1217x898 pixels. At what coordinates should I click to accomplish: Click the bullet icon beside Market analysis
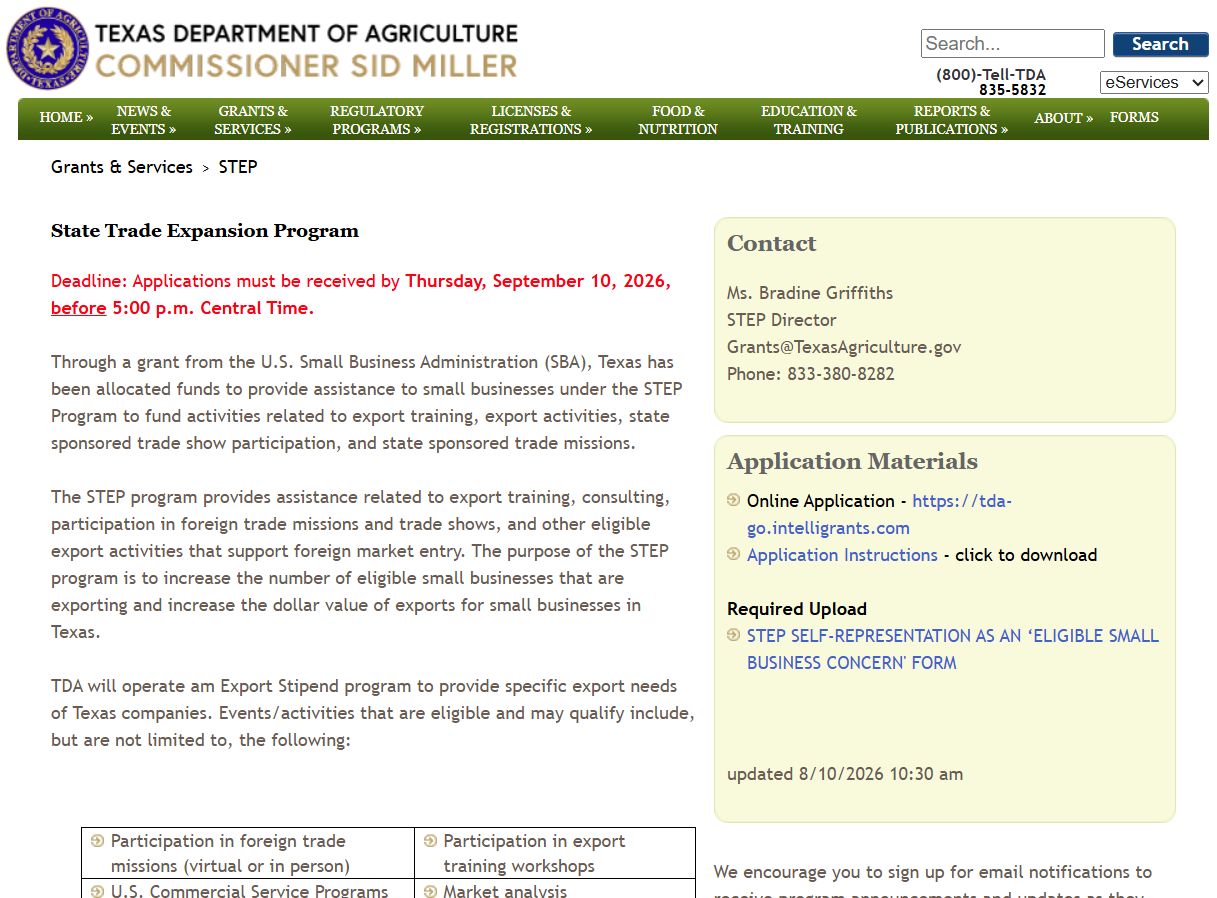click(x=430, y=890)
